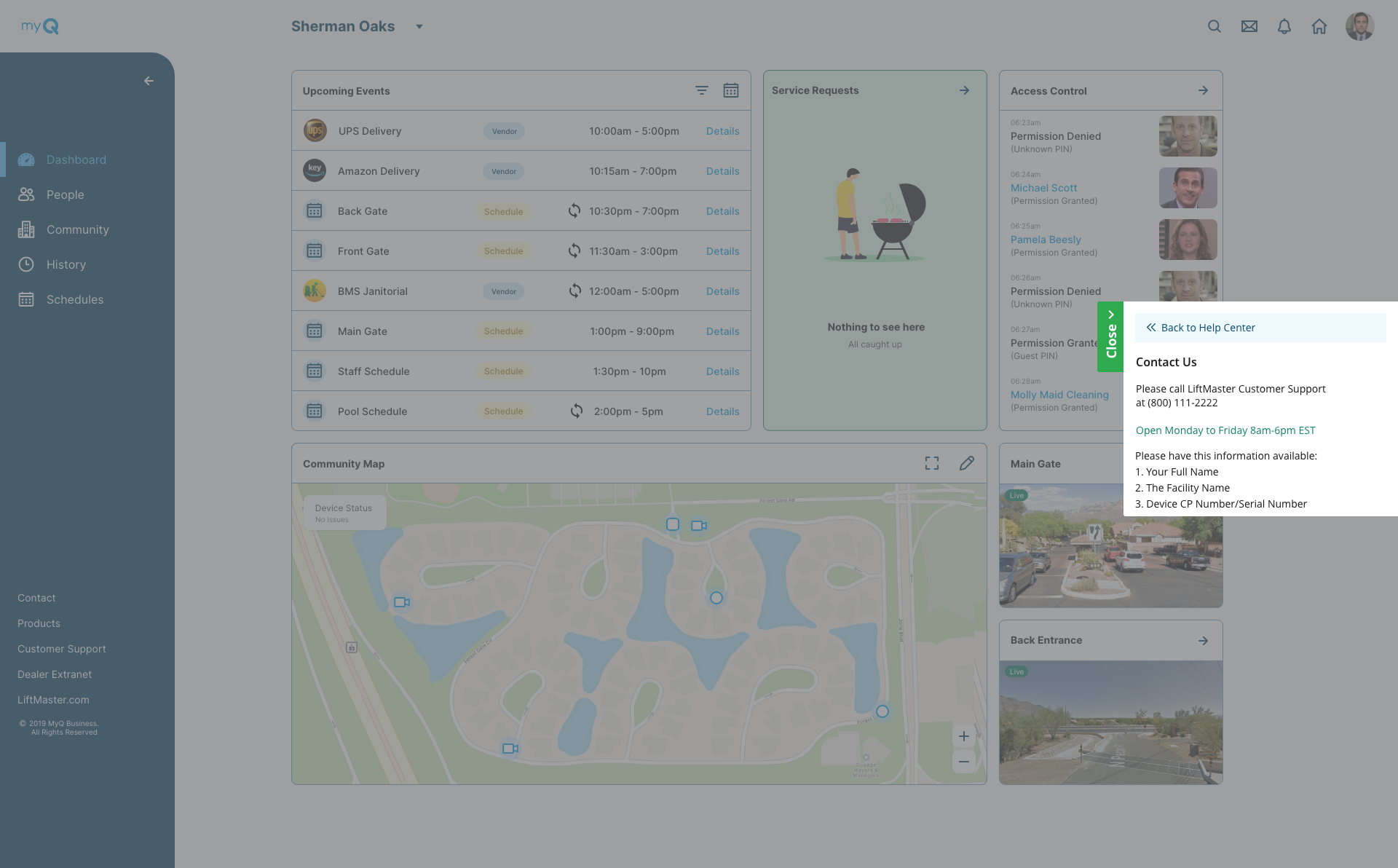This screenshot has width=1398, height=868.
Task: Open Schedules in sidebar menu
Action: (74, 299)
